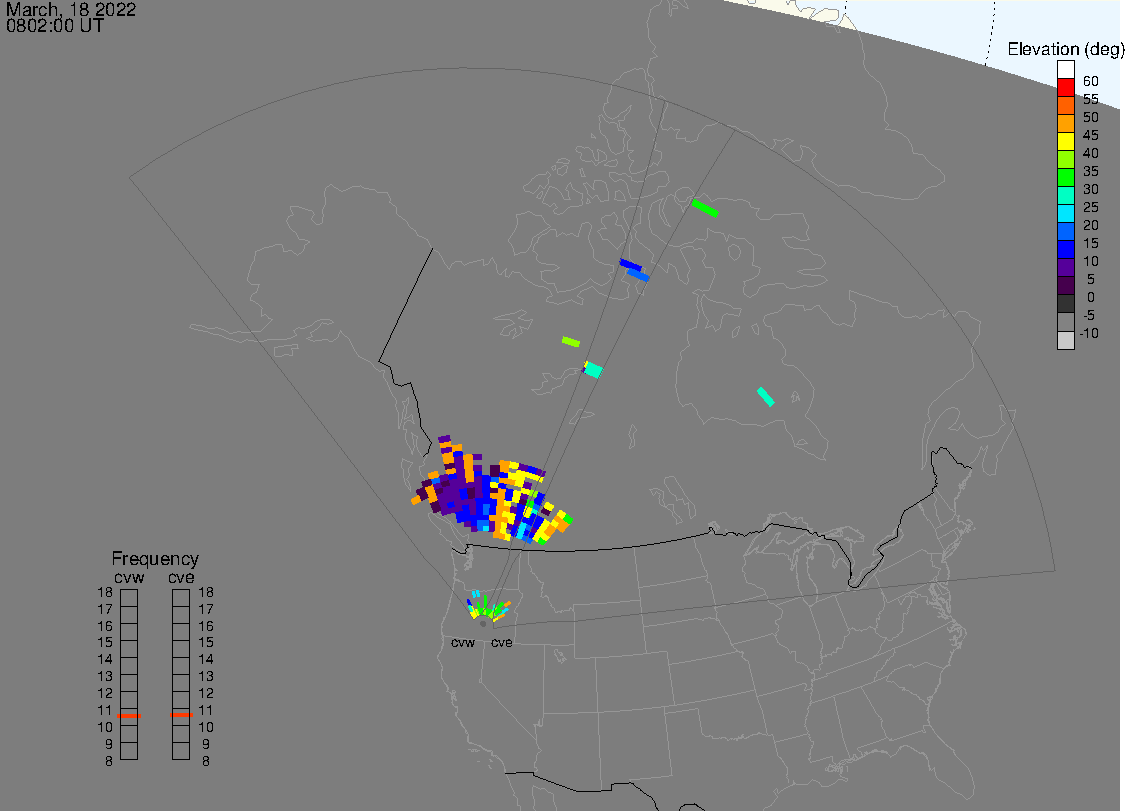Click the 'Frequency' panel title
The width and height of the screenshot is (1125, 811).
155,558
